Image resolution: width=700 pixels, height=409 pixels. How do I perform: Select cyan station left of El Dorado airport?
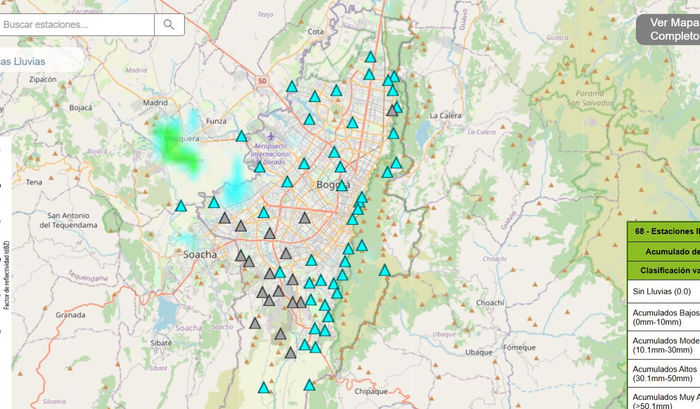point(242,137)
